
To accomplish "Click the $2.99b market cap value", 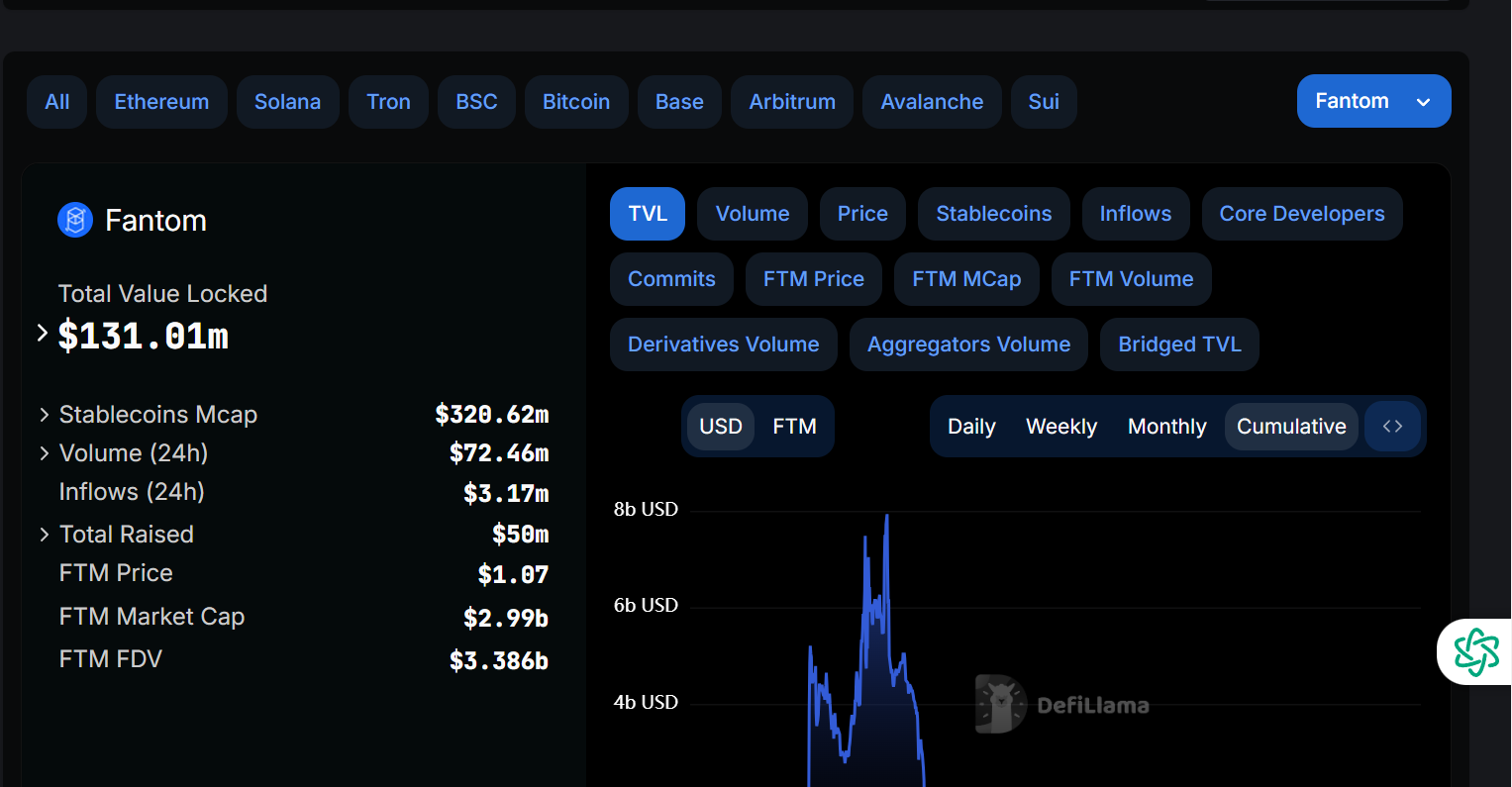I will click(x=506, y=618).
